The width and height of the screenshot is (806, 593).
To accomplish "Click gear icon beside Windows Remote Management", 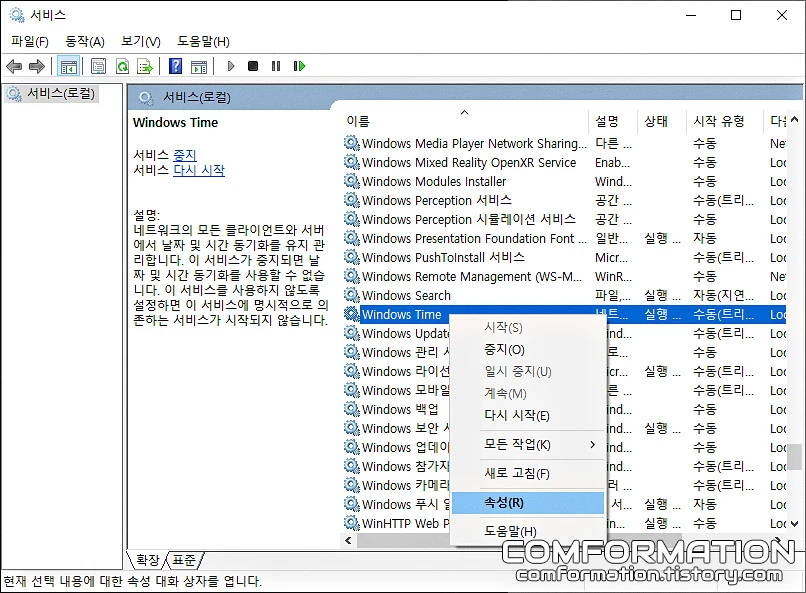I will coord(352,276).
